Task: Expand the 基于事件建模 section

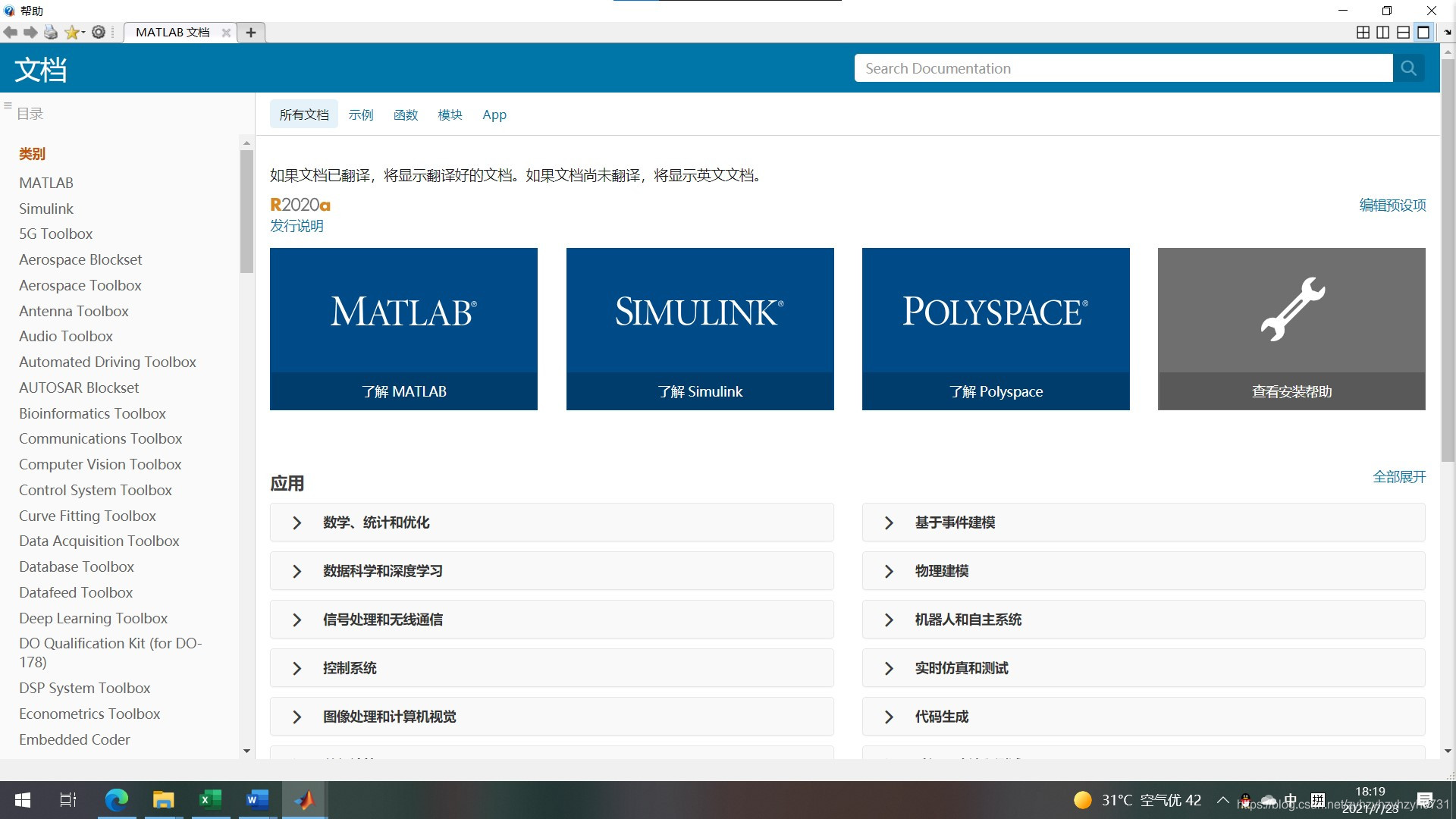Action: click(x=1144, y=522)
